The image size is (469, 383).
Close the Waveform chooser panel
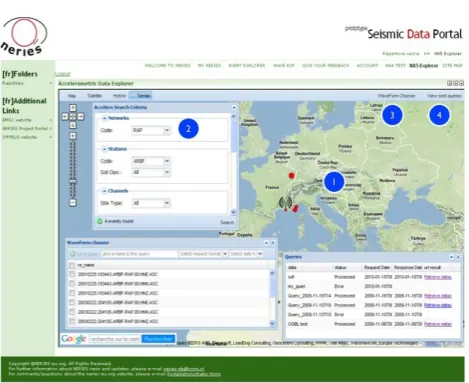[273, 243]
